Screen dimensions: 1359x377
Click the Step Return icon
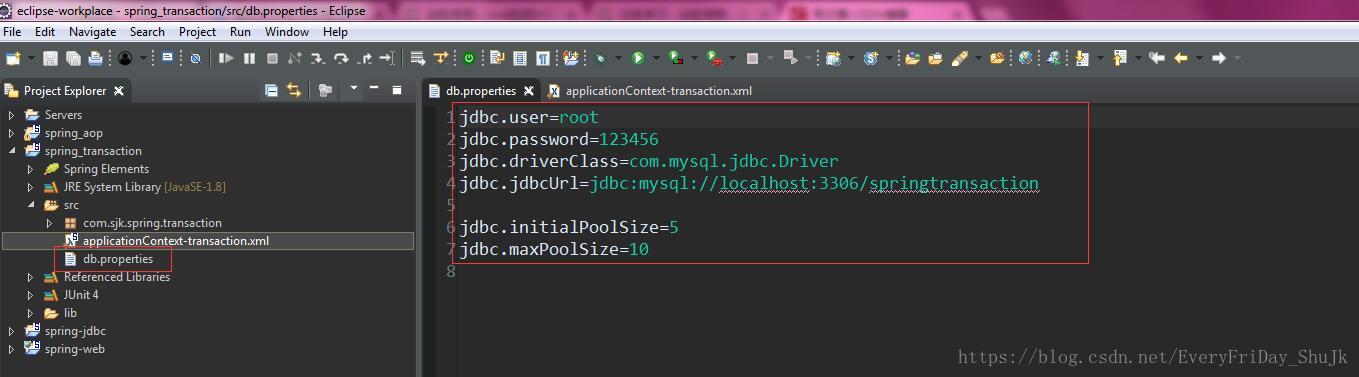tap(365, 58)
